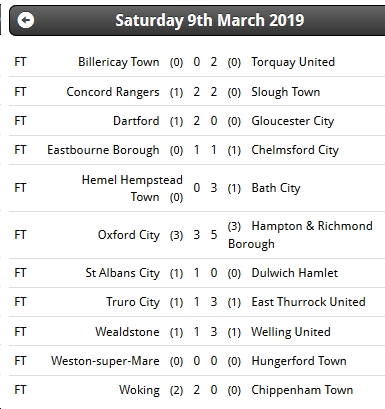Open the Wealdstone versus Welling United match row
Image resolution: width=385 pixels, height=409 pixels.
point(197,332)
